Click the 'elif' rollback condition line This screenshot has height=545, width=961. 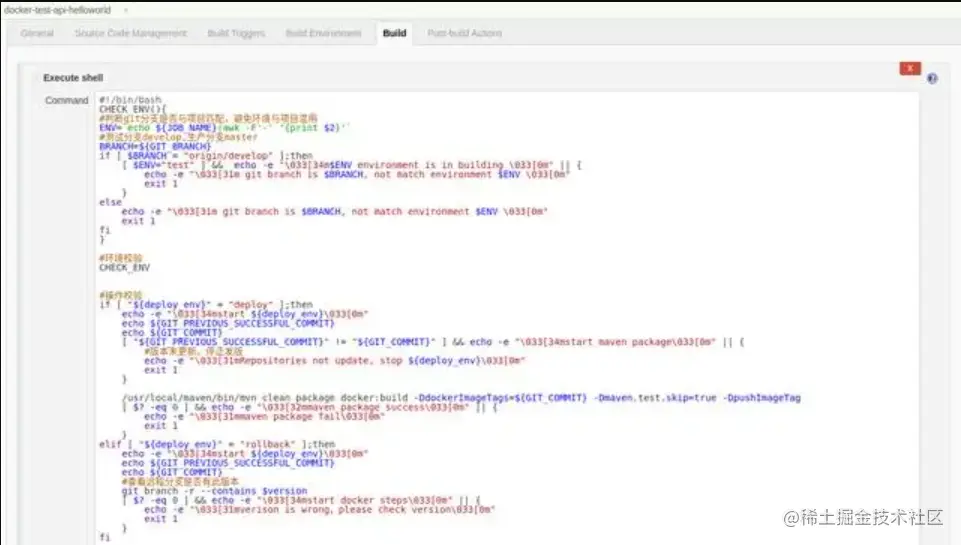click(x=217, y=444)
